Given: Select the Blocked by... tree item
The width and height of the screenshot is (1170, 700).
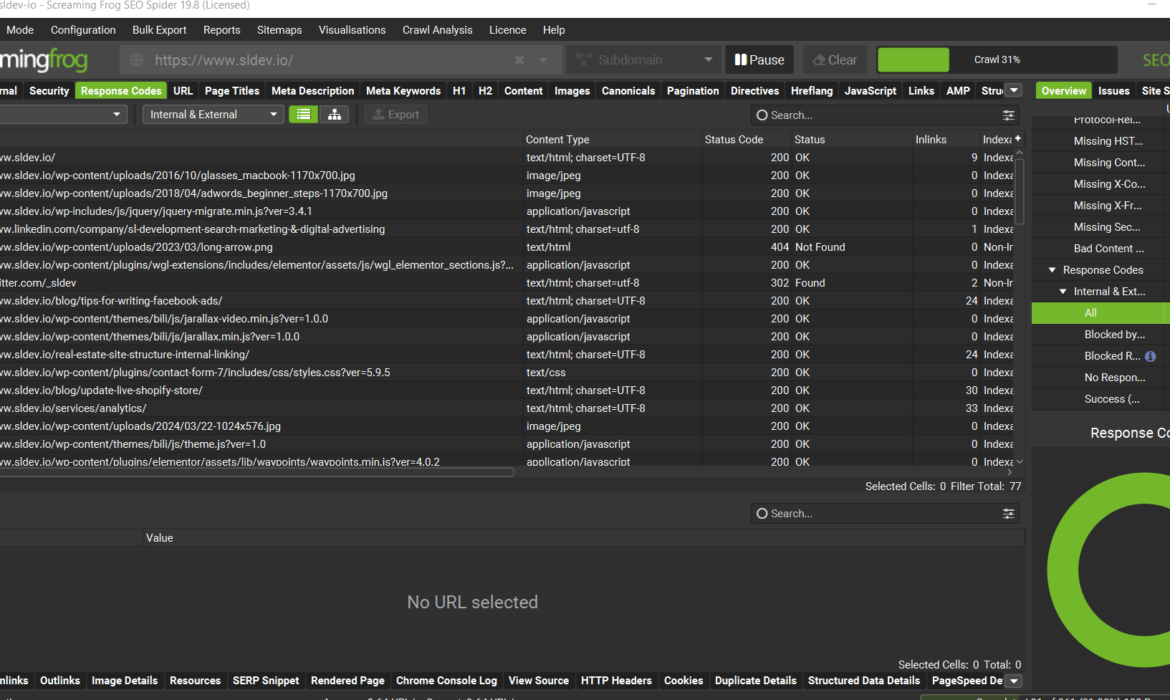Looking at the screenshot, I should [x=1114, y=335].
